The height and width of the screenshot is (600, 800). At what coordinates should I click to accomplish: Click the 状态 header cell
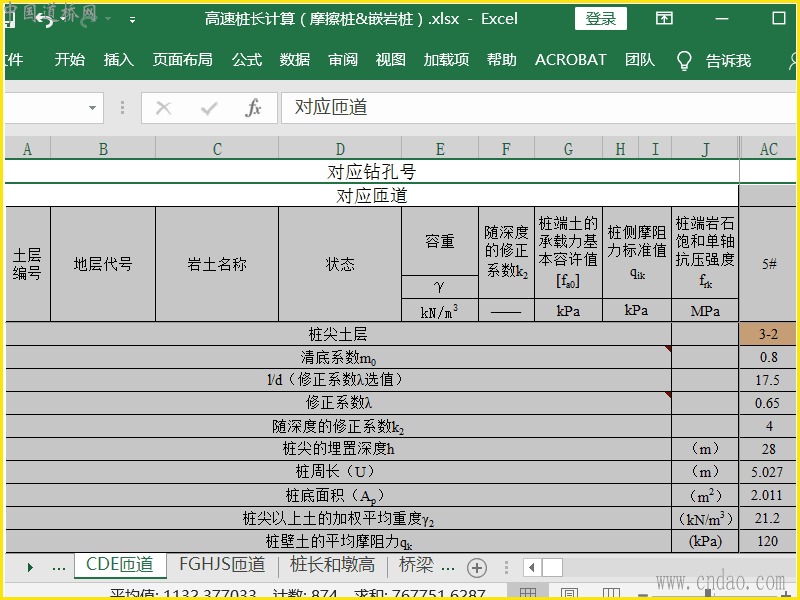point(340,264)
